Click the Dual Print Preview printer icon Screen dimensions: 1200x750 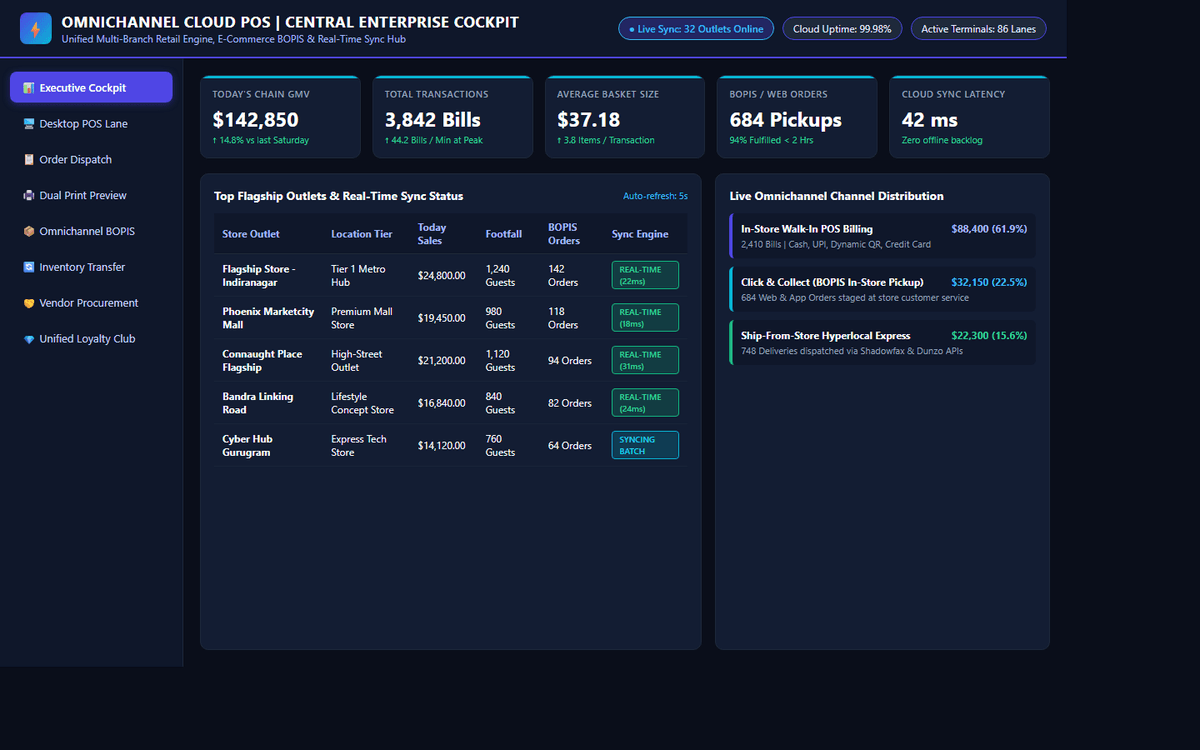(29, 196)
